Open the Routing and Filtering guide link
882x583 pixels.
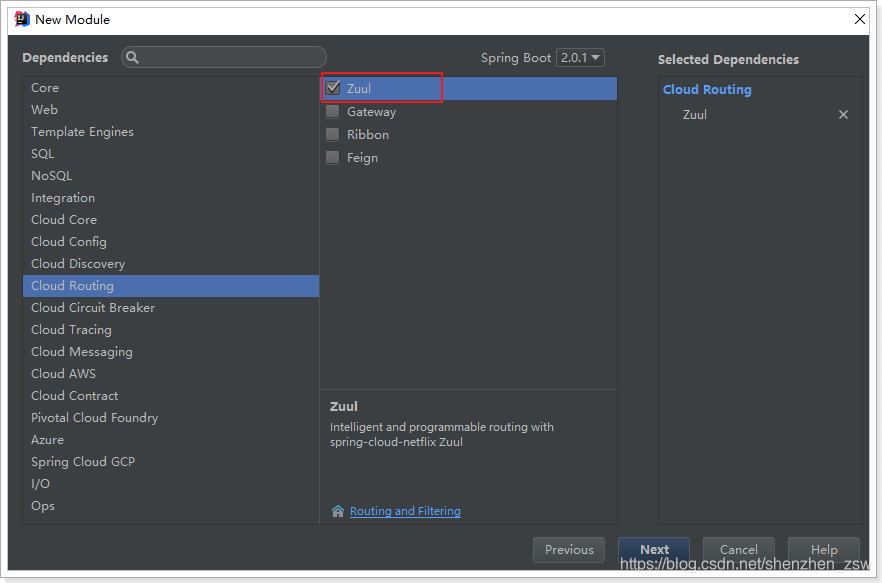click(405, 511)
